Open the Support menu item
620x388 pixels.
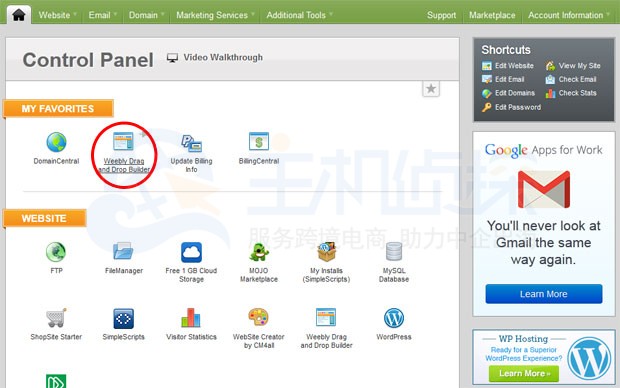pyautogui.click(x=441, y=15)
